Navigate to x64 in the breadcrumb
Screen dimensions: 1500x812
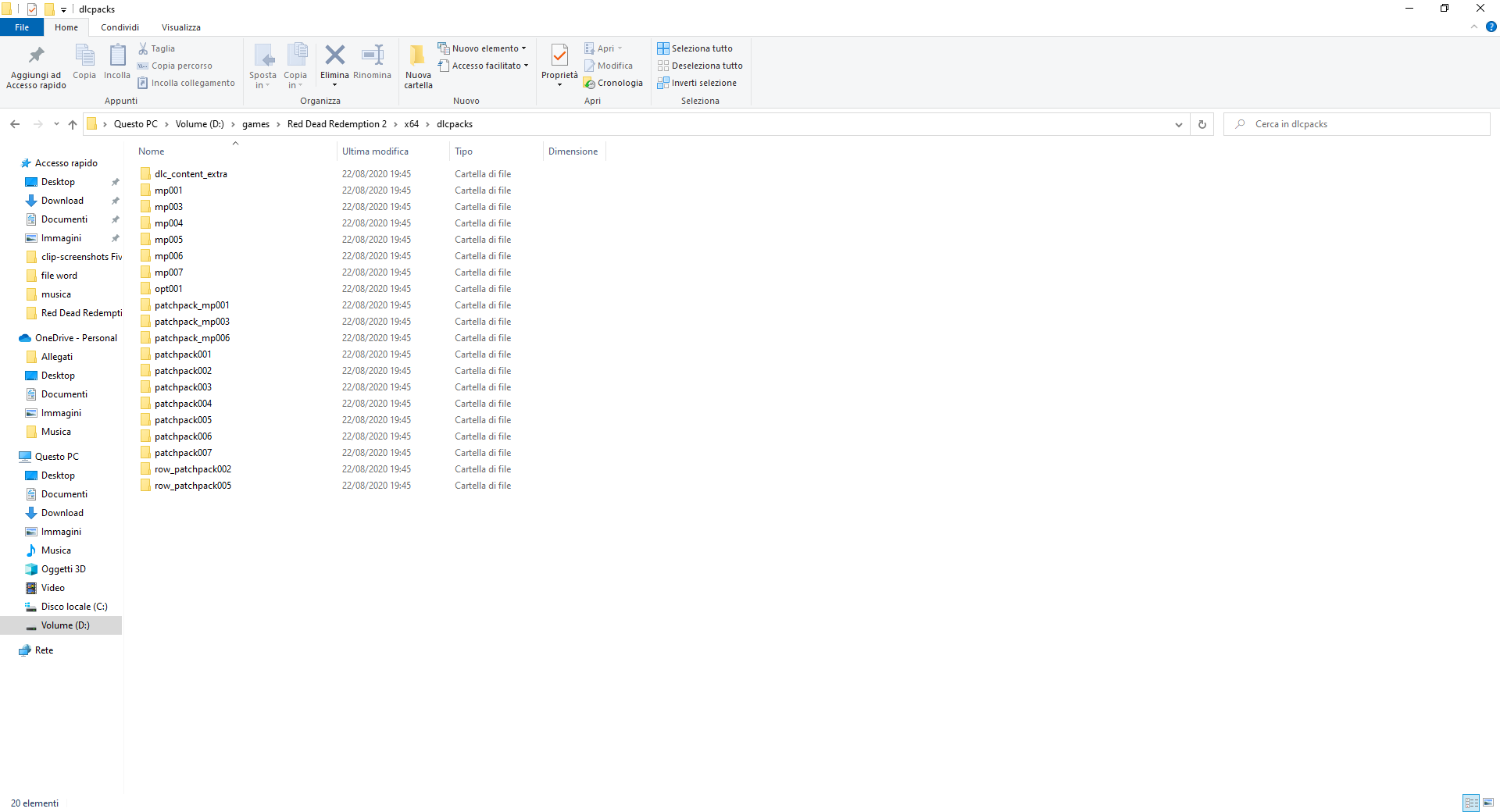pyautogui.click(x=412, y=124)
